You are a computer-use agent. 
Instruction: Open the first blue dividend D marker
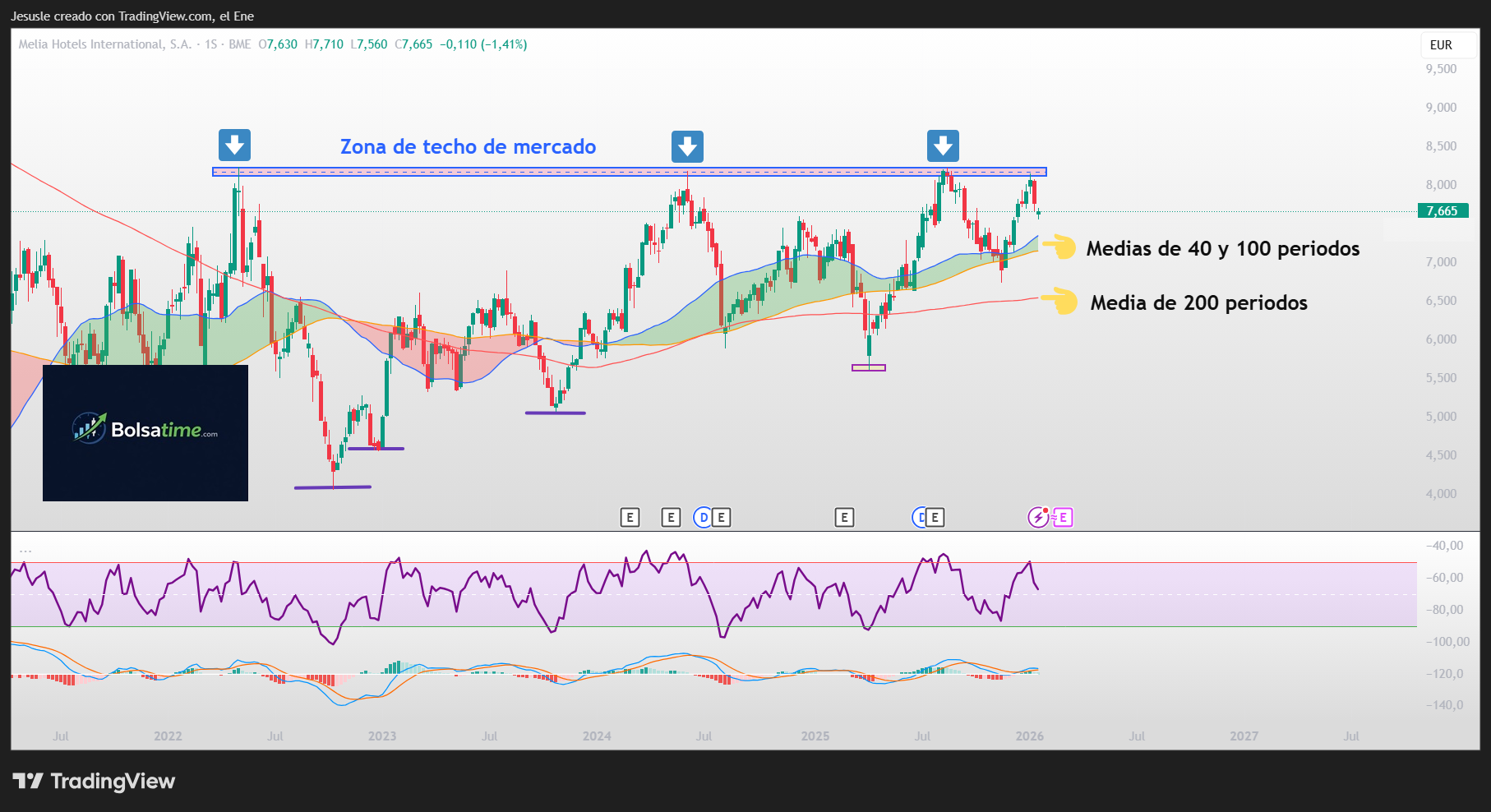[703, 517]
